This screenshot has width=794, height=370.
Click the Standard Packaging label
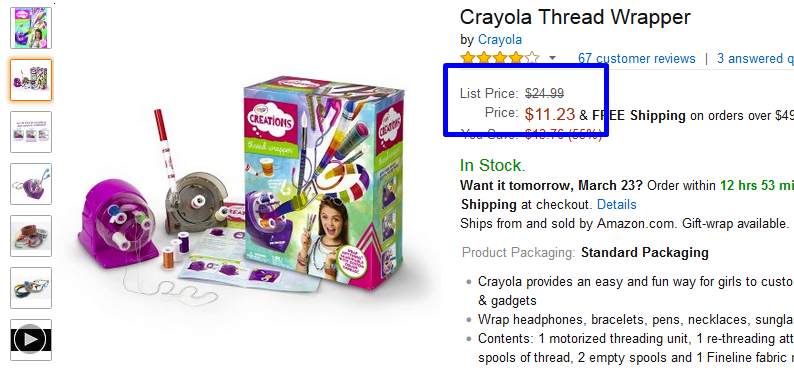[645, 252]
